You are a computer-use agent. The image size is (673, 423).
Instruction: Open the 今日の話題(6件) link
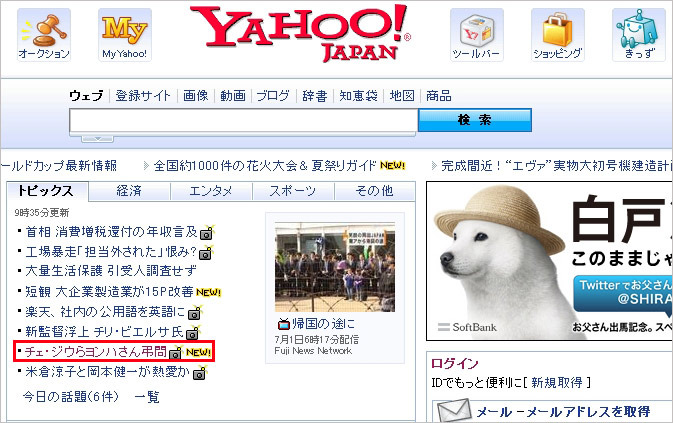coord(71,396)
